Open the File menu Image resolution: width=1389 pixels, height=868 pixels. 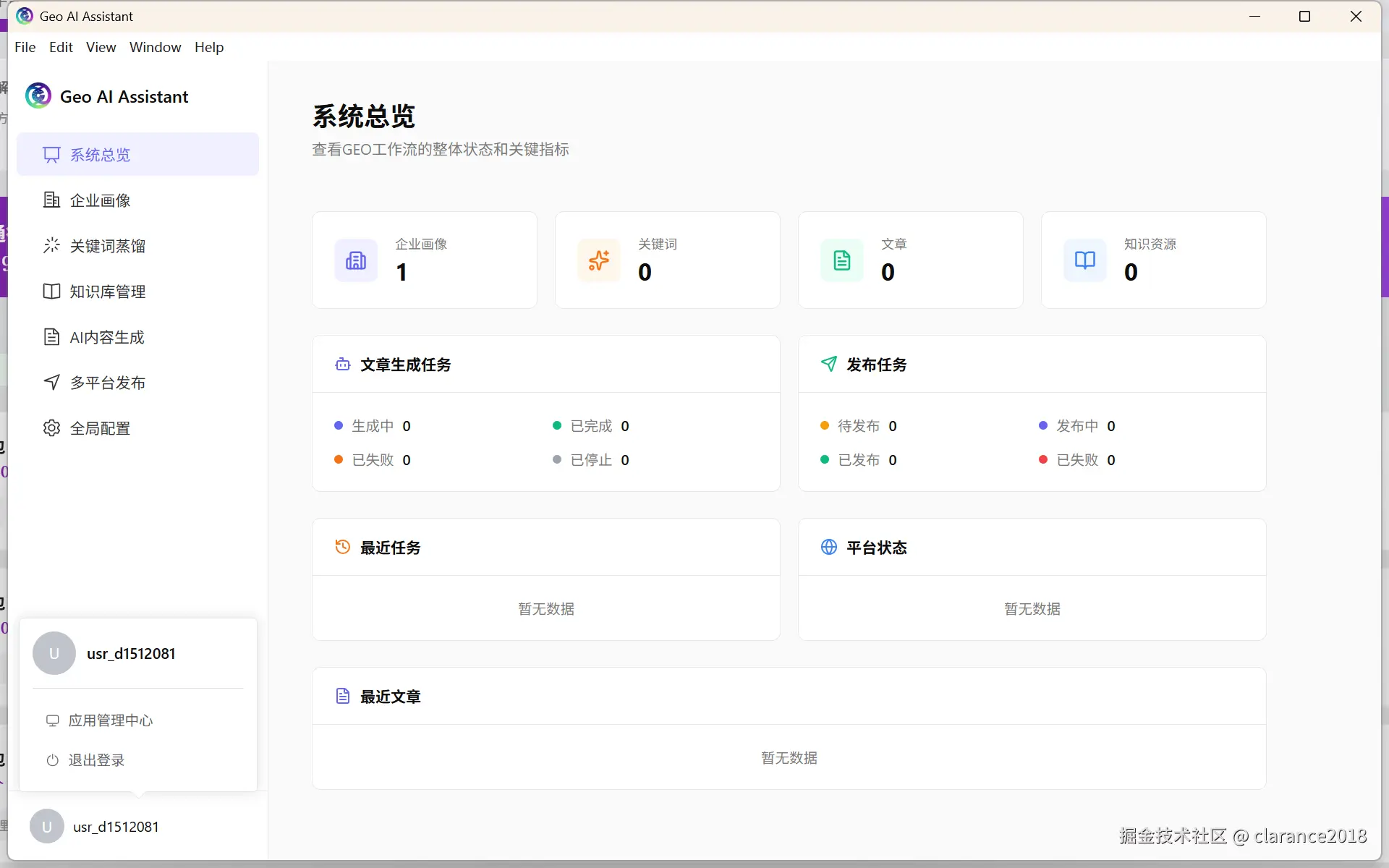tap(25, 46)
